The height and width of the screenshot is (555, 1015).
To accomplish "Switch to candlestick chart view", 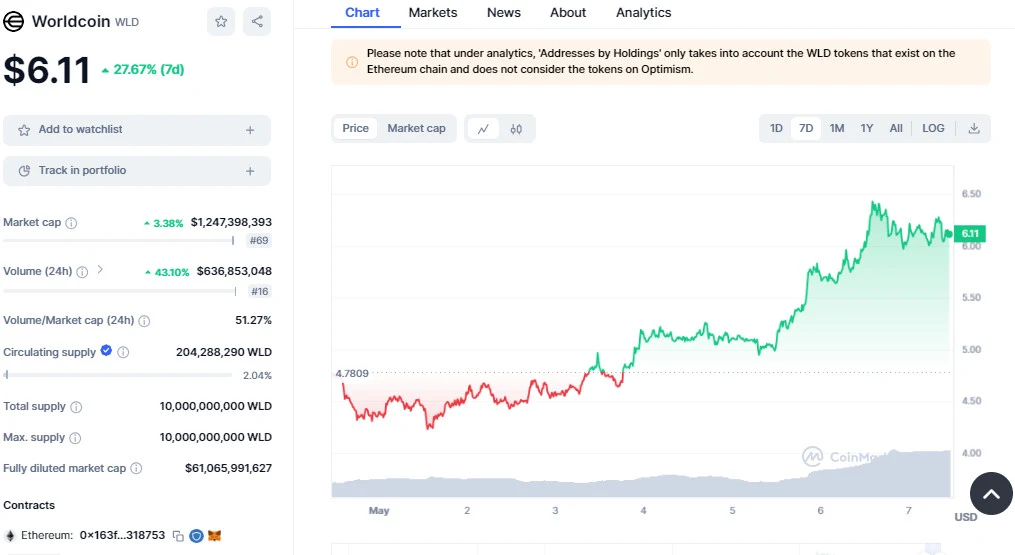I will coord(516,129).
